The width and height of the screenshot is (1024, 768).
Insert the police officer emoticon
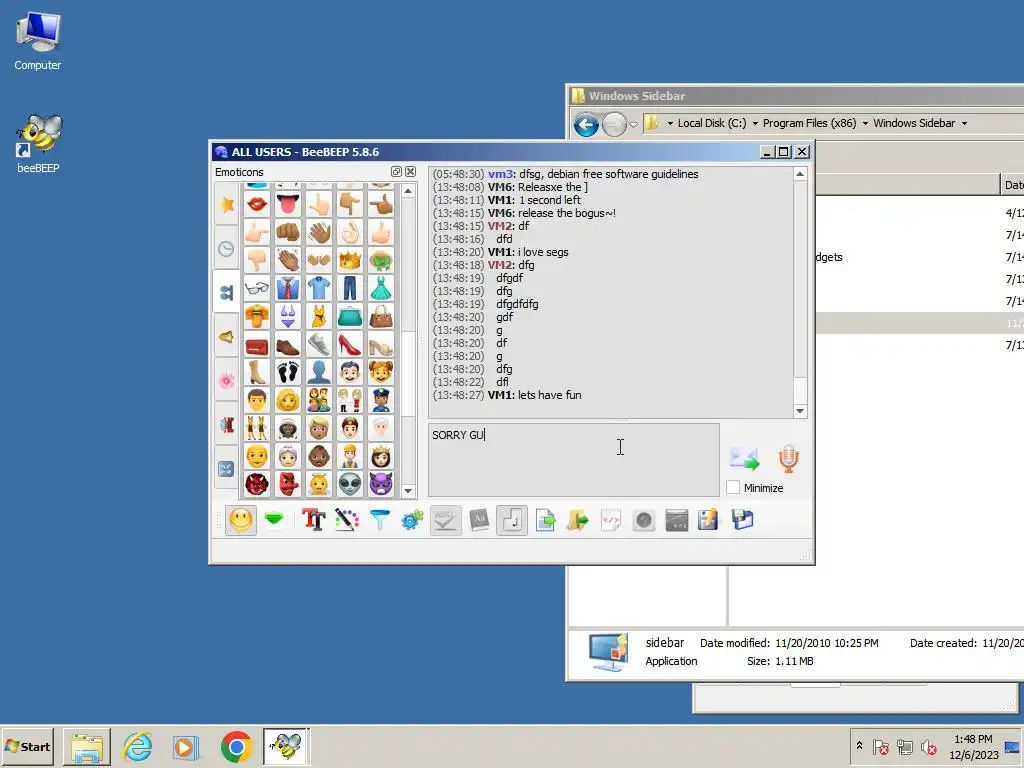click(x=380, y=400)
